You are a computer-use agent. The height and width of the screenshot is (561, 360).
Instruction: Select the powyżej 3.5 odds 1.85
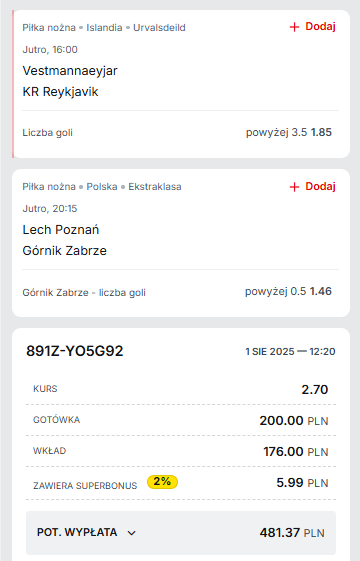click(x=288, y=132)
